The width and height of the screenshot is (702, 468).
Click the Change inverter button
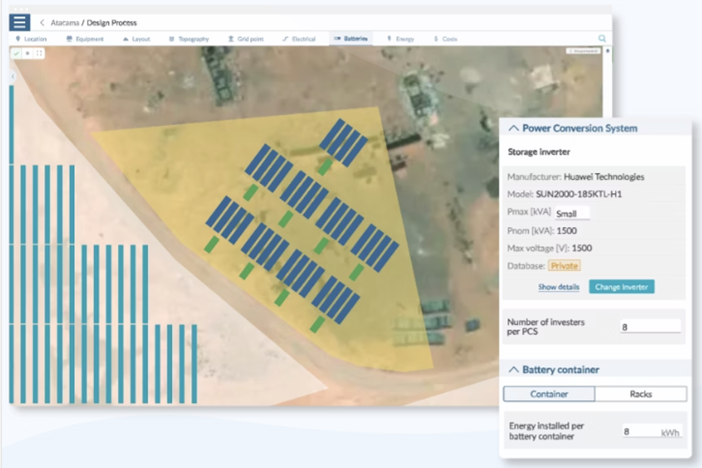(621, 287)
